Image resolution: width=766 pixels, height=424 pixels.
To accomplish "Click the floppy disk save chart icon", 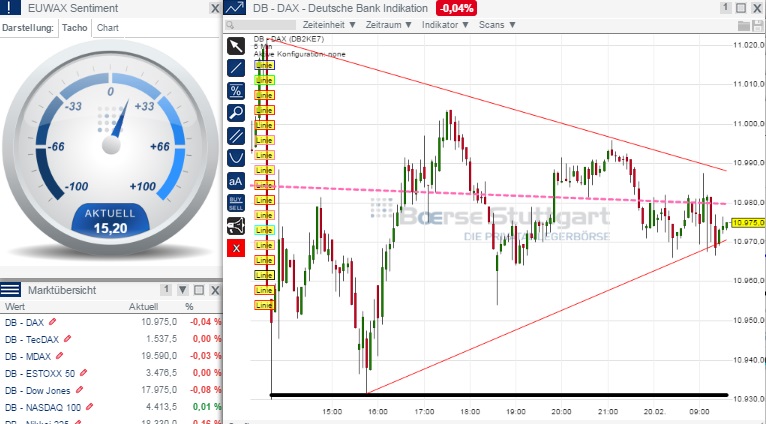I will tap(759, 25).
